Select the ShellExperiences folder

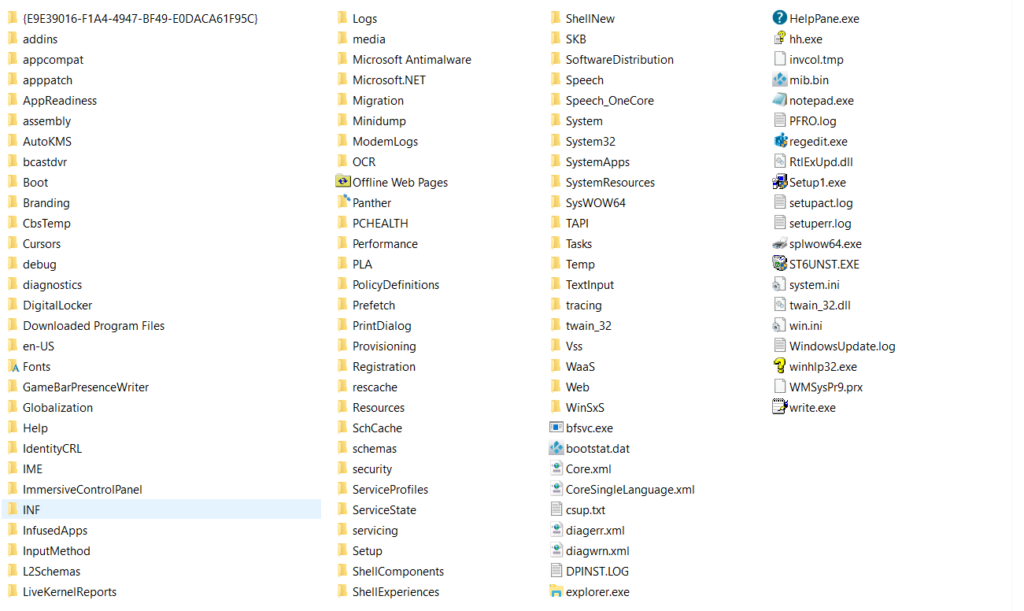pyautogui.click(x=388, y=591)
